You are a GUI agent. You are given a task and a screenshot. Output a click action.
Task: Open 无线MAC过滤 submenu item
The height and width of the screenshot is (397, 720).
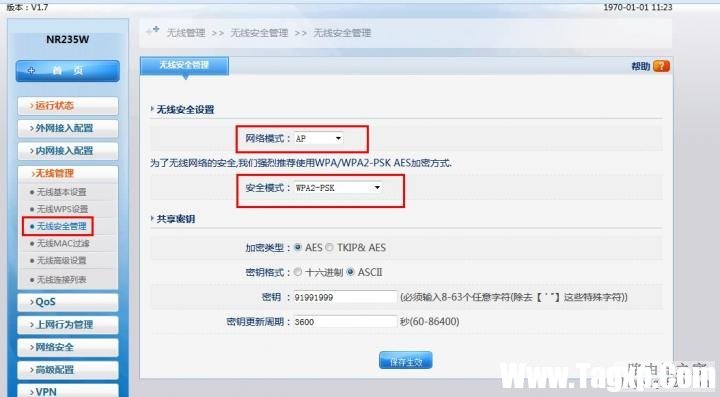tap(63, 243)
